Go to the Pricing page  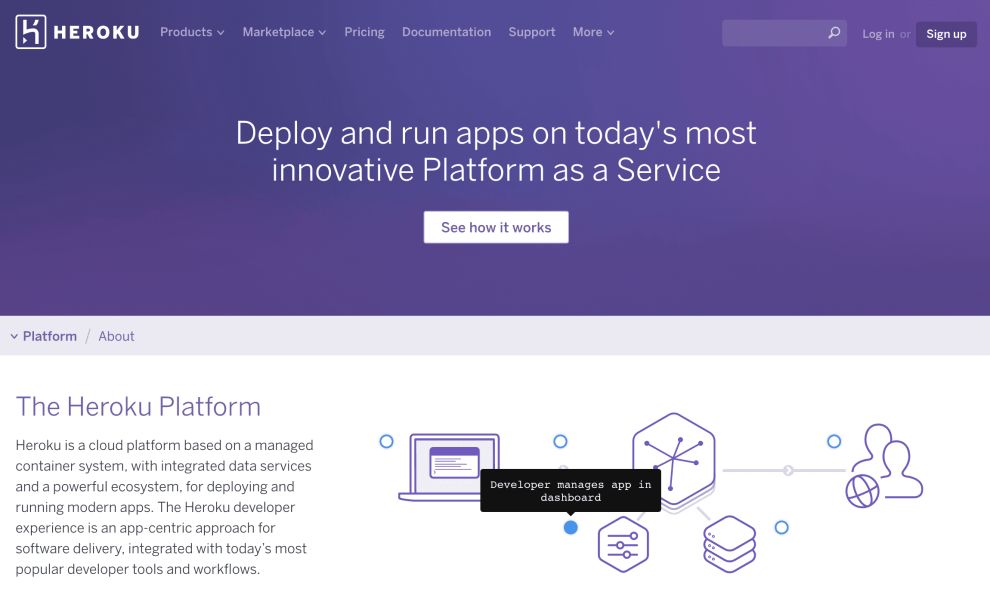coord(364,32)
